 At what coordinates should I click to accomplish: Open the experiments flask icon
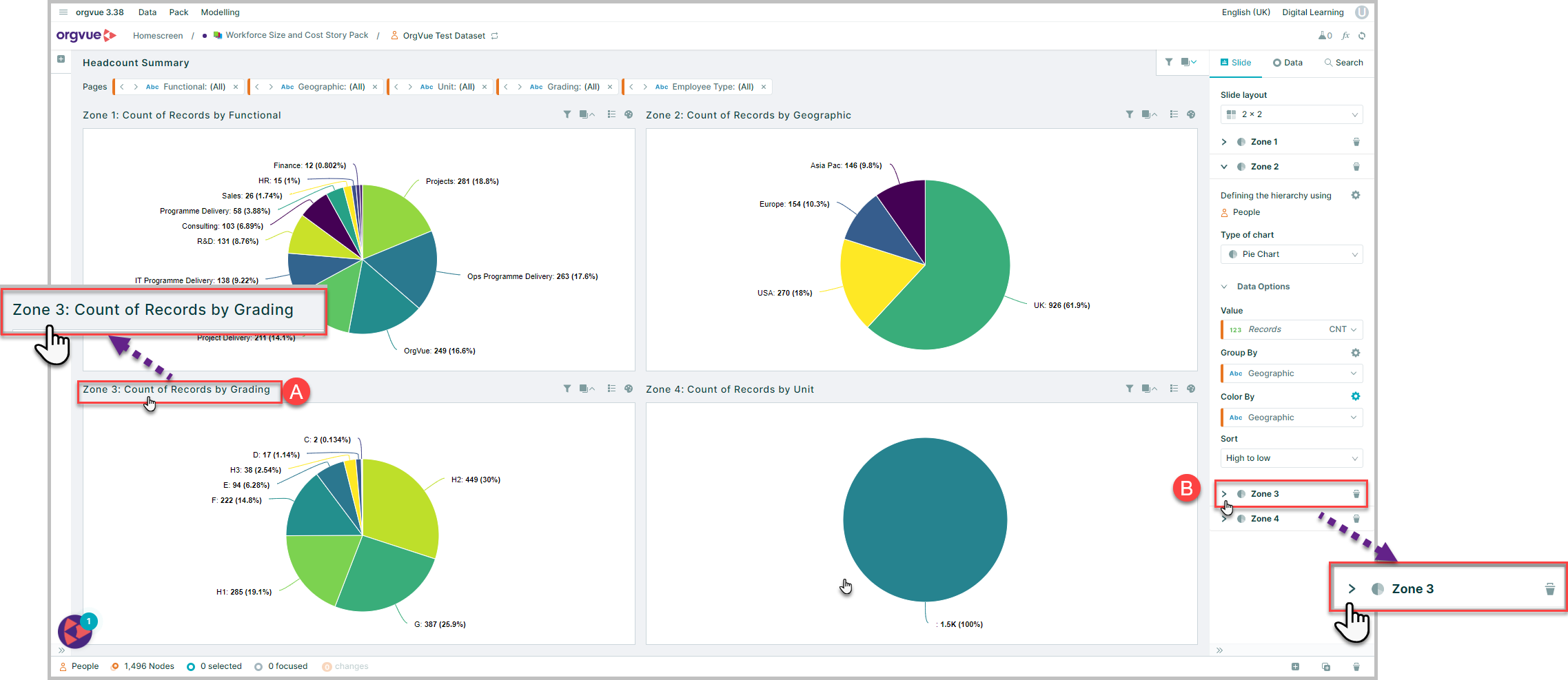1325,36
